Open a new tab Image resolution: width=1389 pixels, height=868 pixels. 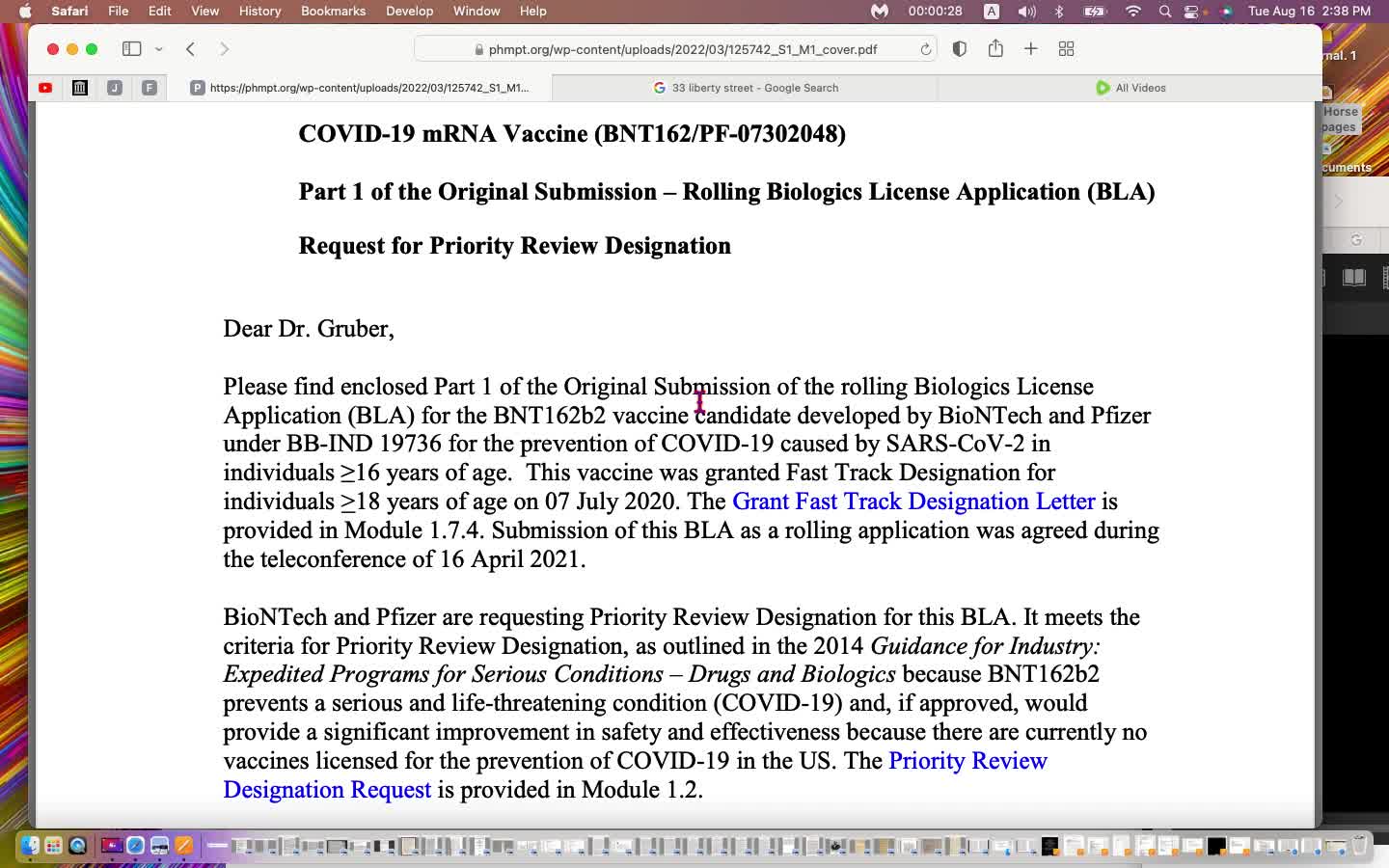pos(1030,48)
